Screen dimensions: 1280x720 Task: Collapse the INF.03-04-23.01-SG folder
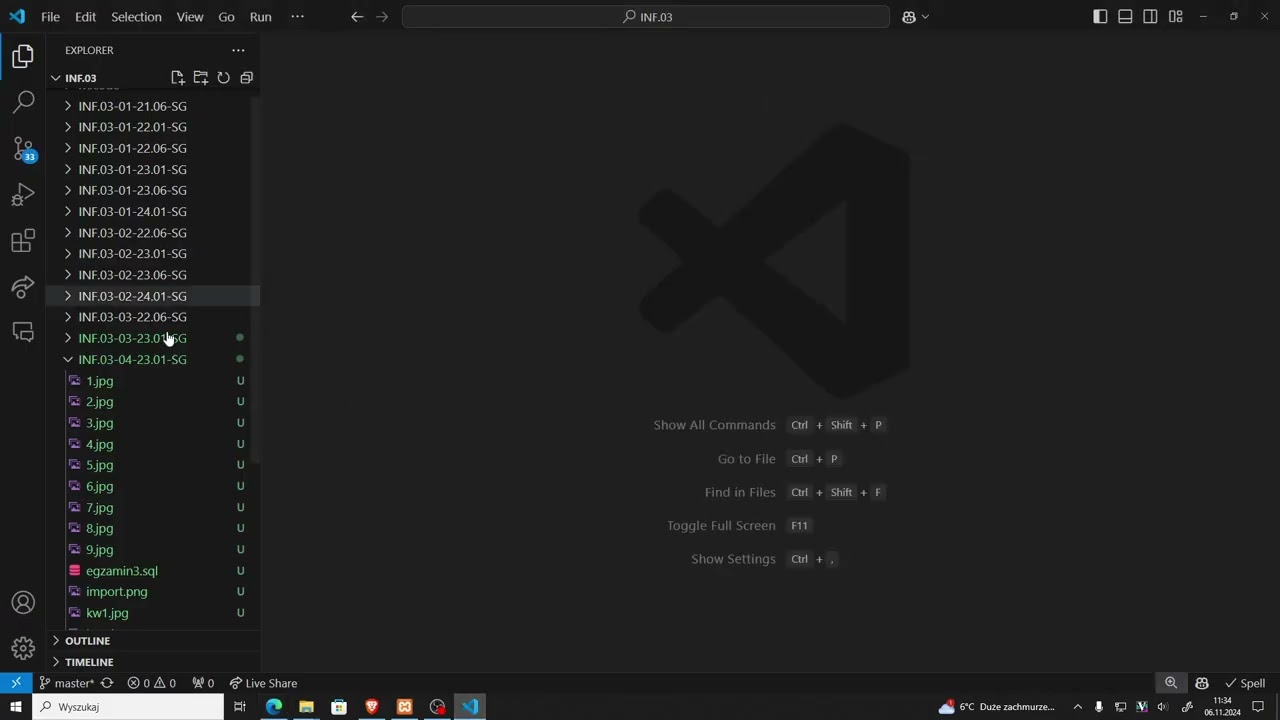click(153, 359)
